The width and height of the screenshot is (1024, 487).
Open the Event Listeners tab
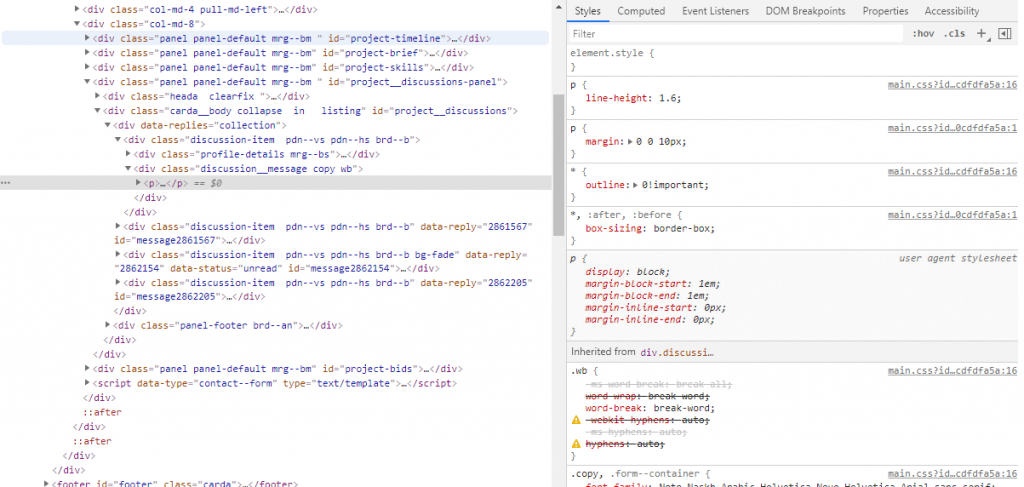coord(715,11)
